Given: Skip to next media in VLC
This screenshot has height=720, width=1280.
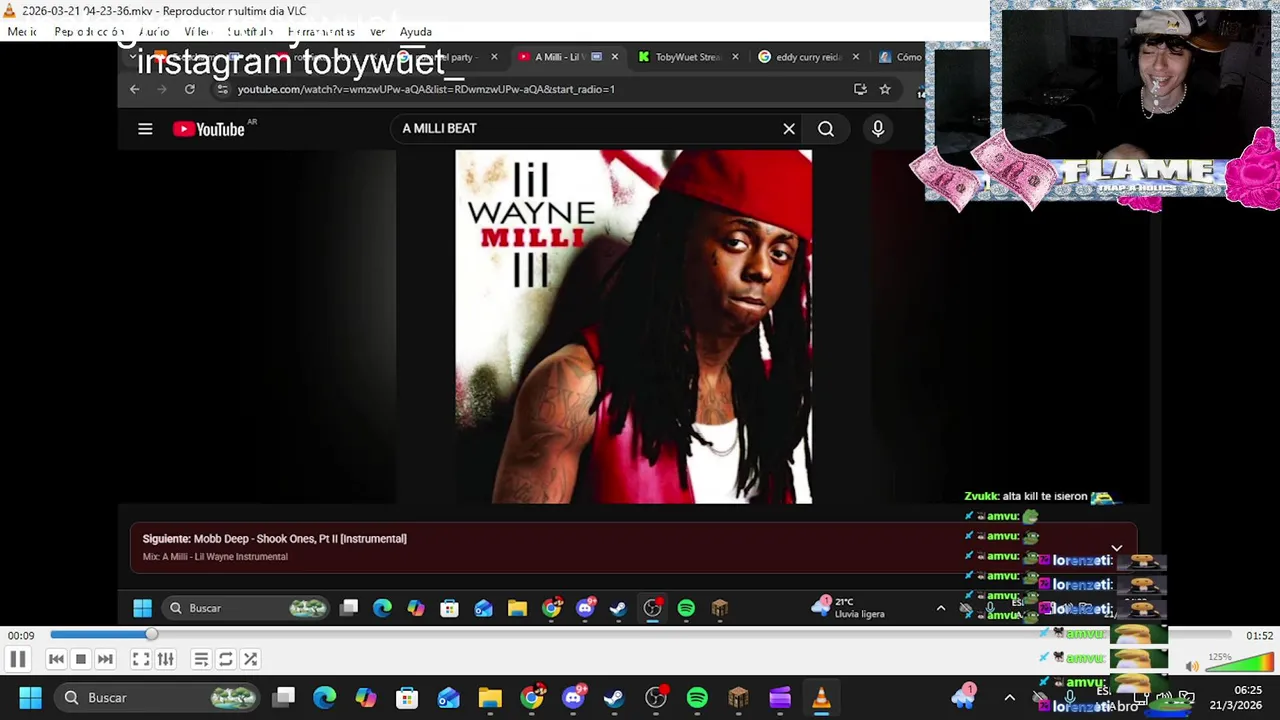Looking at the screenshot, I should (x=105, y=659).
